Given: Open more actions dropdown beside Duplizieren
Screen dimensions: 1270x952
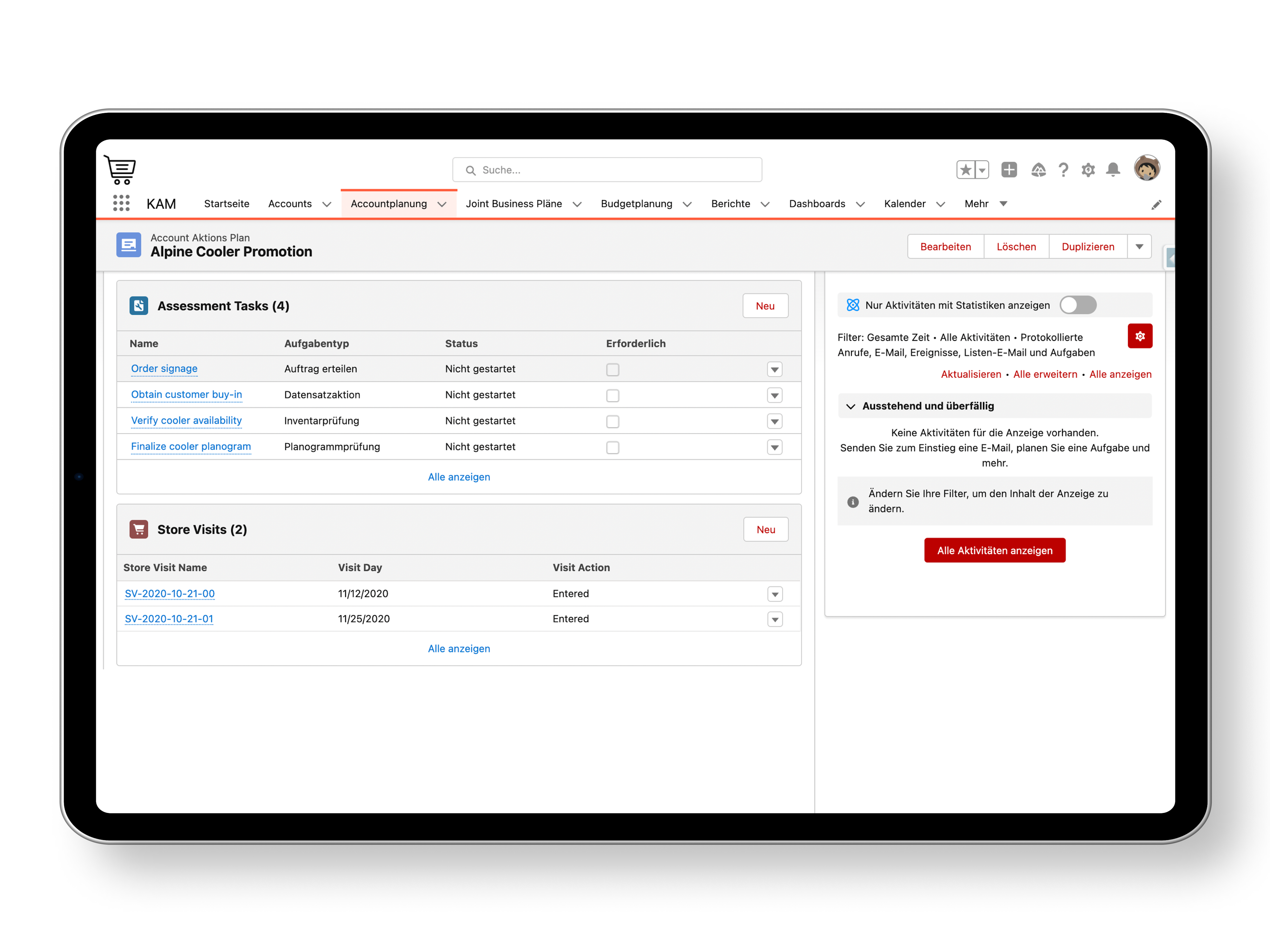Looking at the screenshot, I should [x=1139, y=247].
